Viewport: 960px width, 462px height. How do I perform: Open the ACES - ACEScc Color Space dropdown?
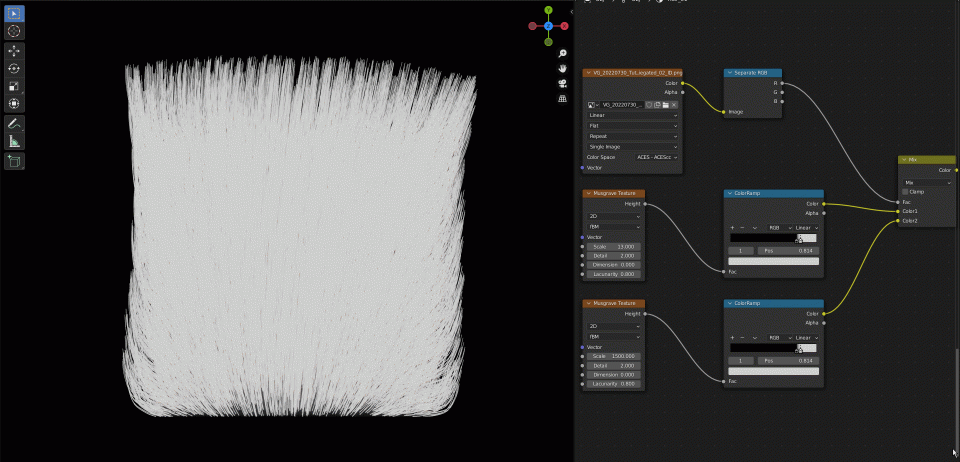point(656,157)
